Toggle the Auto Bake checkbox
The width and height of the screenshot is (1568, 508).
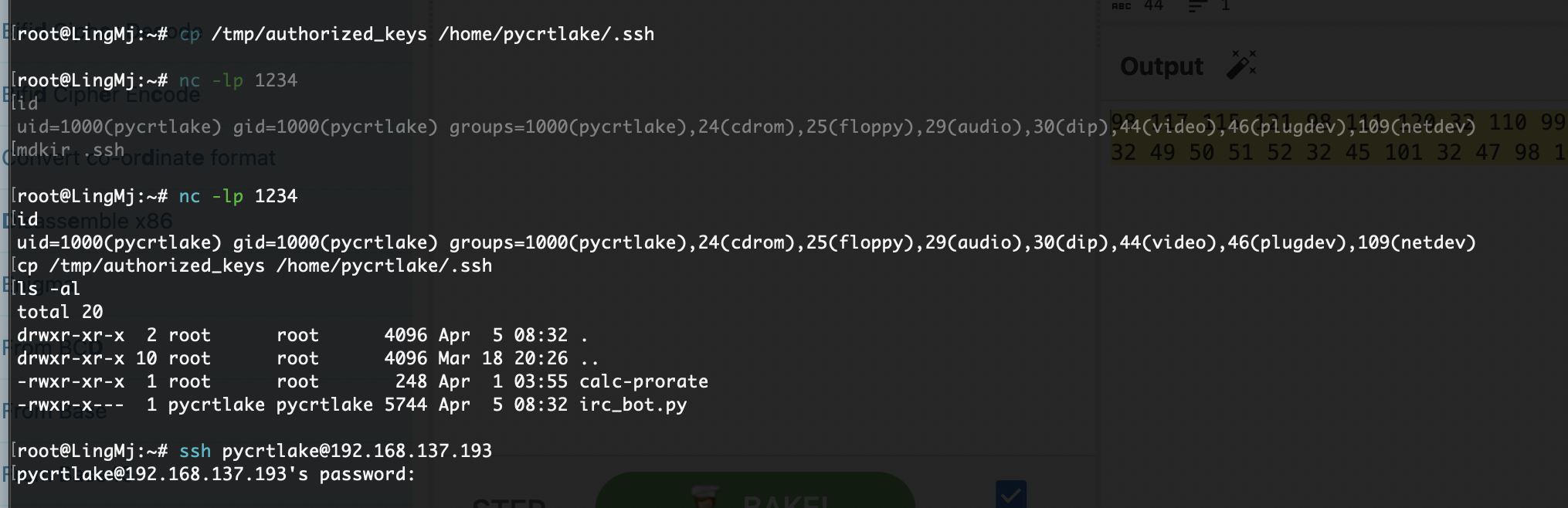1011,495
